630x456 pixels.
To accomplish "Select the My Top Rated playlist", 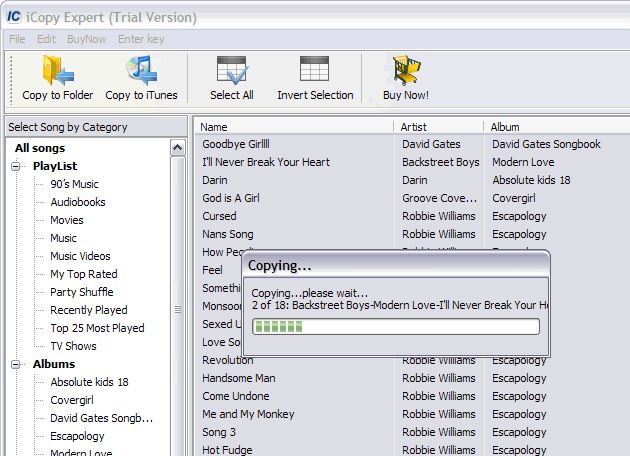I will click(84, 274).
